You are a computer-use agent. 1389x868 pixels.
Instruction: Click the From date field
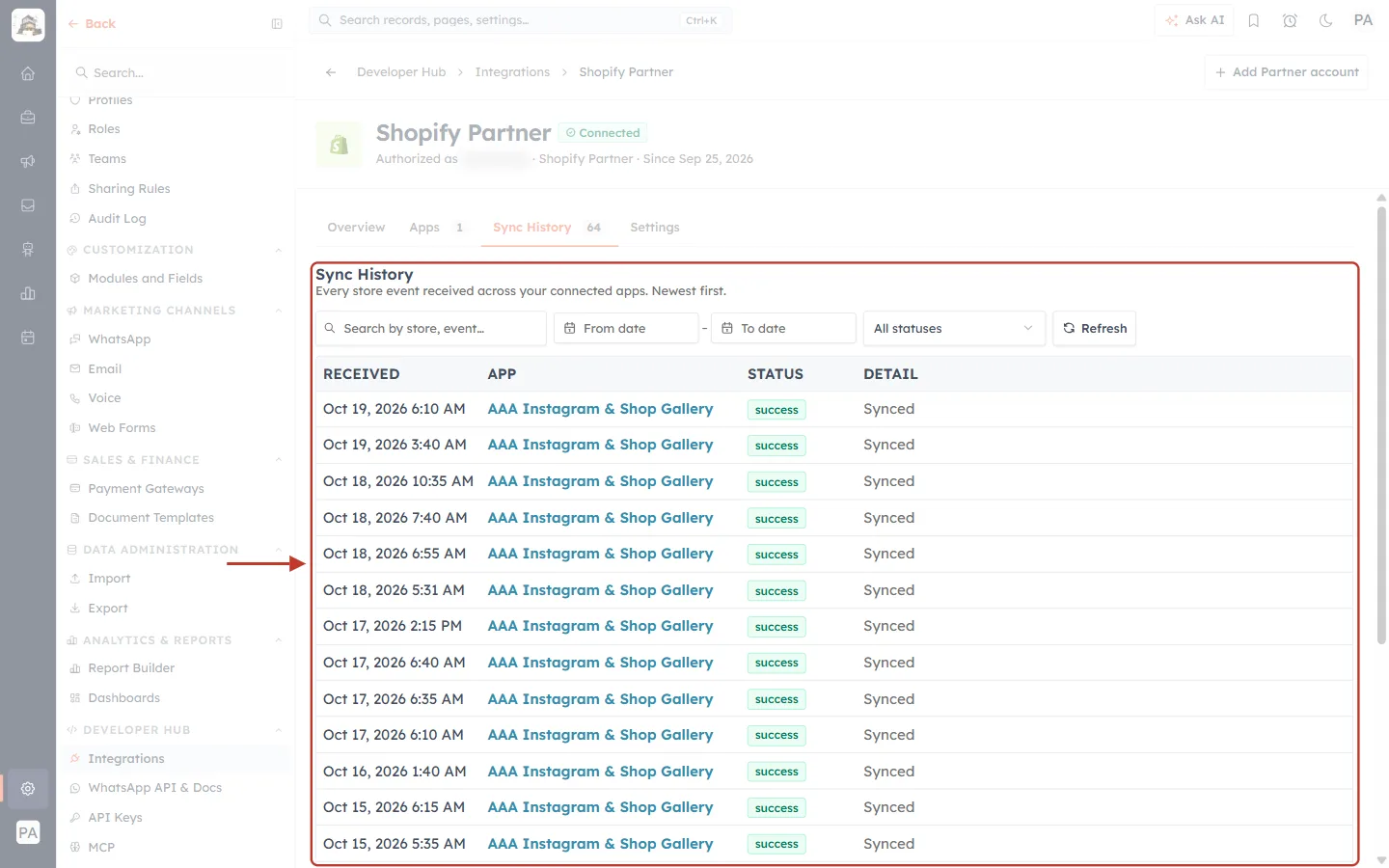pos(626,328)
